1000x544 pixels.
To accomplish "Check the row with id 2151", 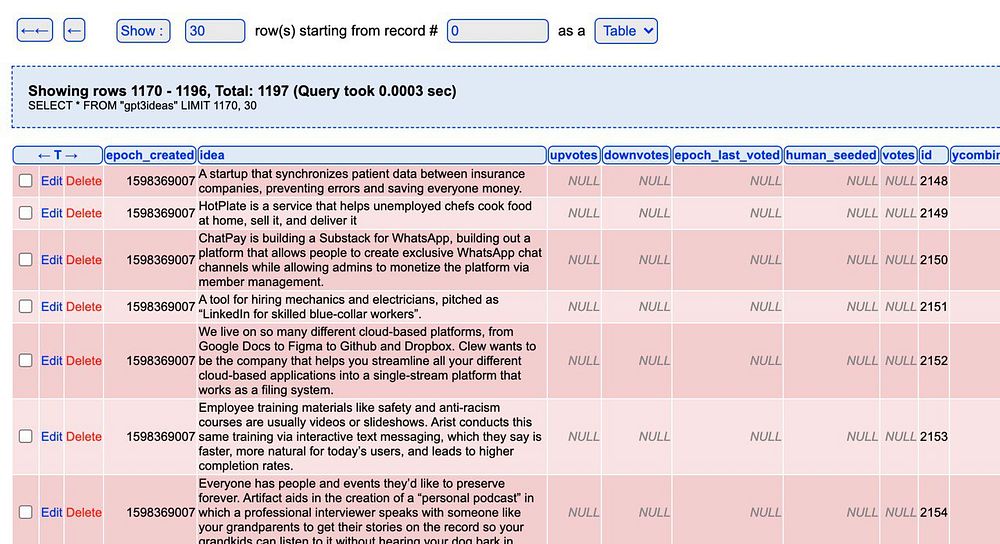I will (x=26, y=306).
